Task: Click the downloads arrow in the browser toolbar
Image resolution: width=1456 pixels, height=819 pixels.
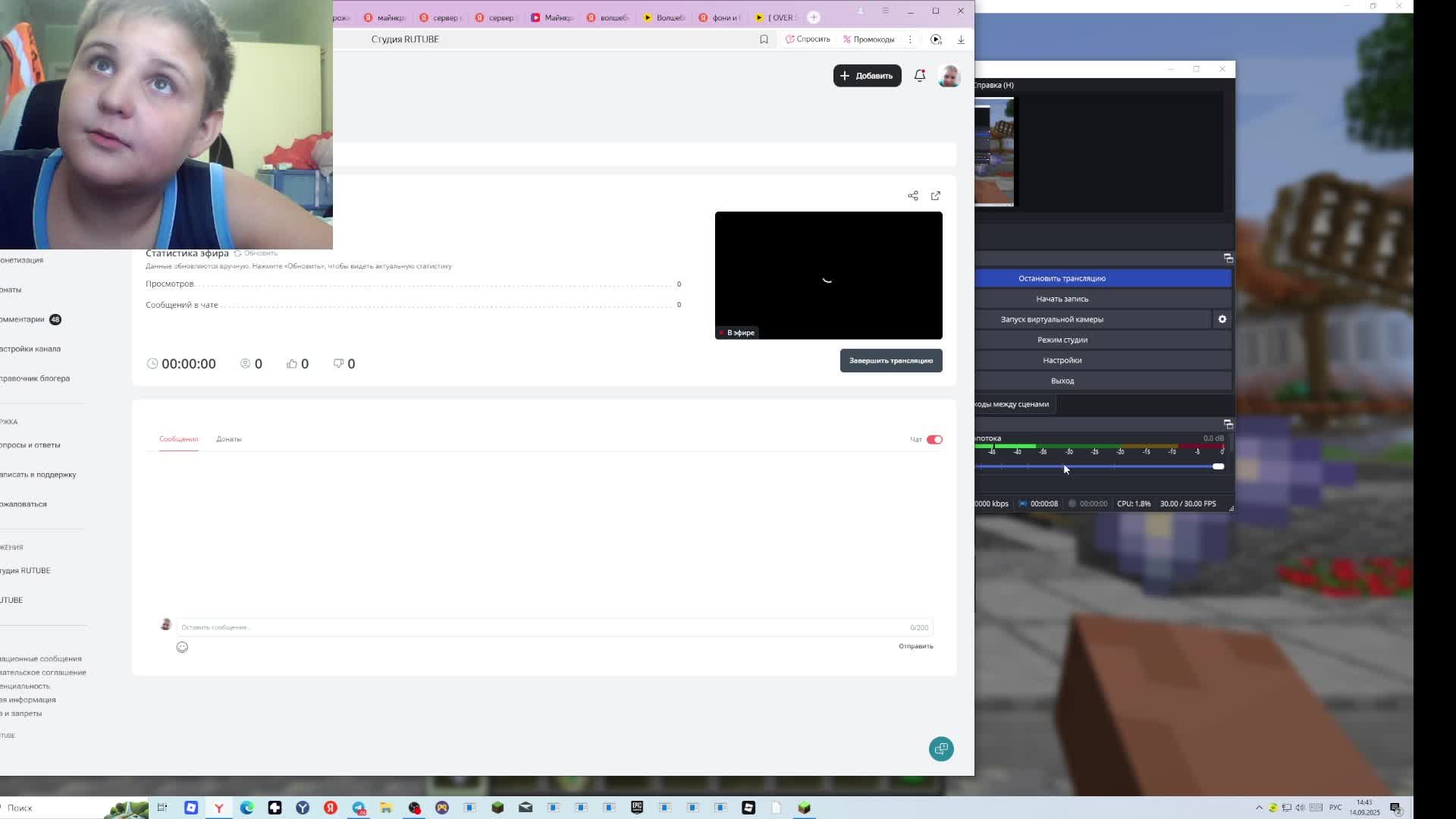Action: tap(961, 39)
